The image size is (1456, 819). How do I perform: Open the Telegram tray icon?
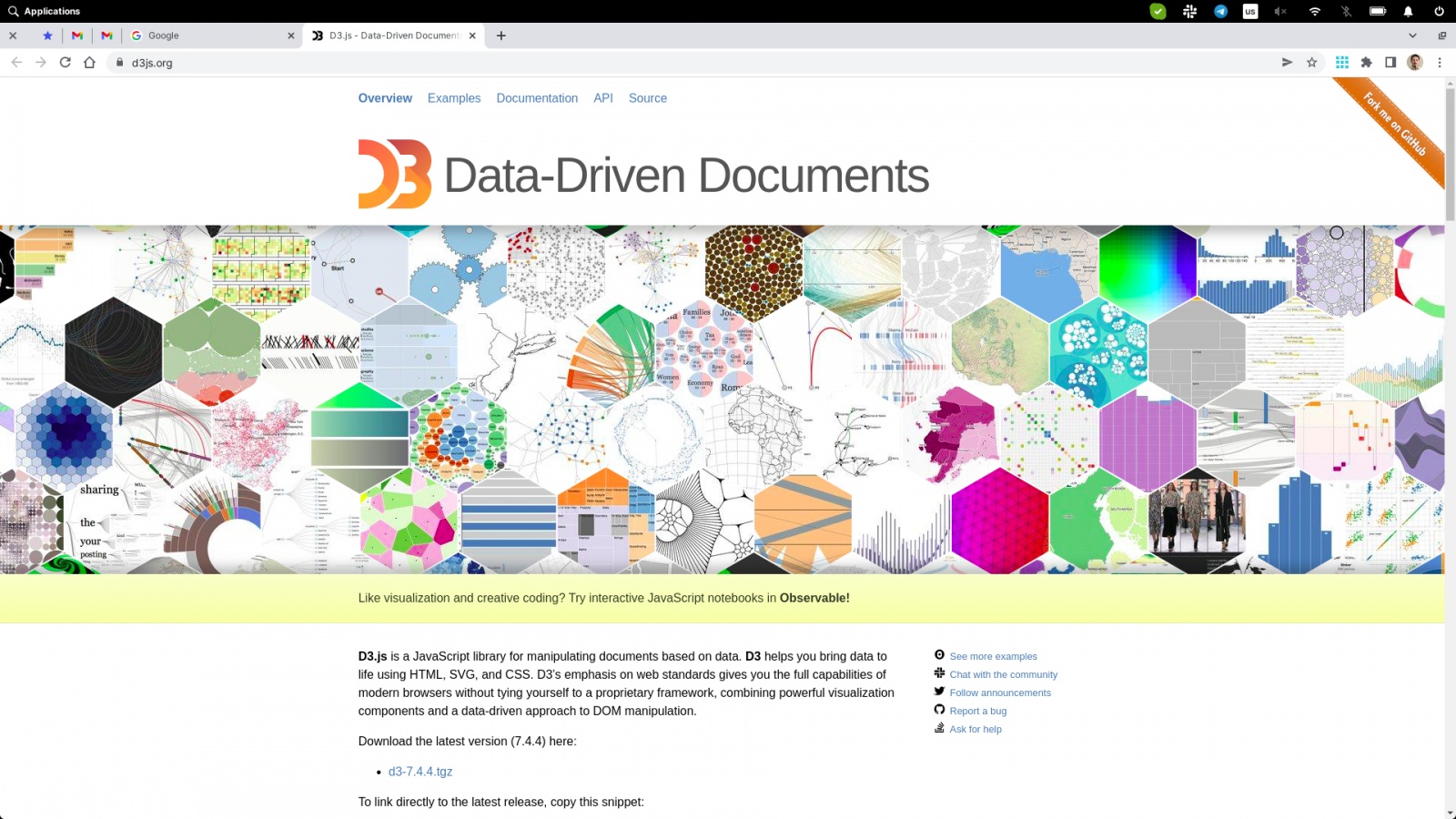point(1220,11)
